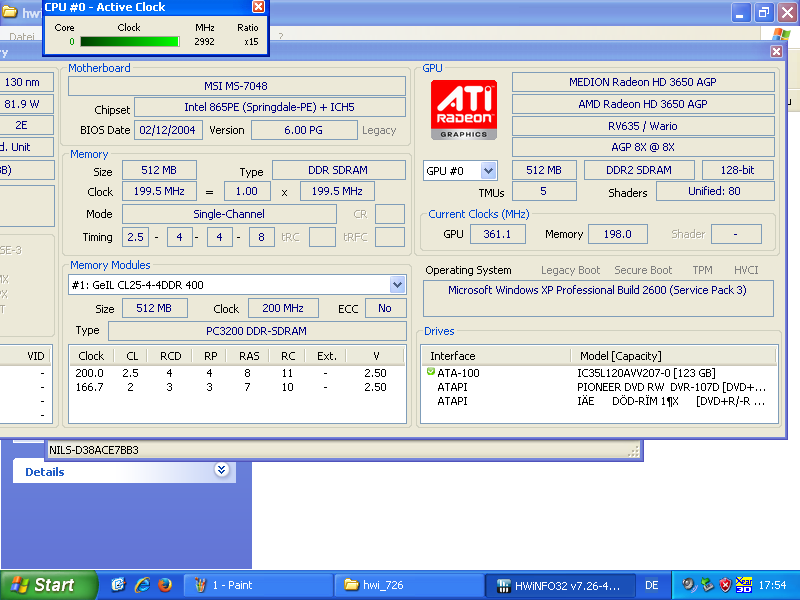This screenshot has height=600, width=800.
Task: Switch to HWiNFO32 v7.26 taskbar button
Action: [560, 585]
